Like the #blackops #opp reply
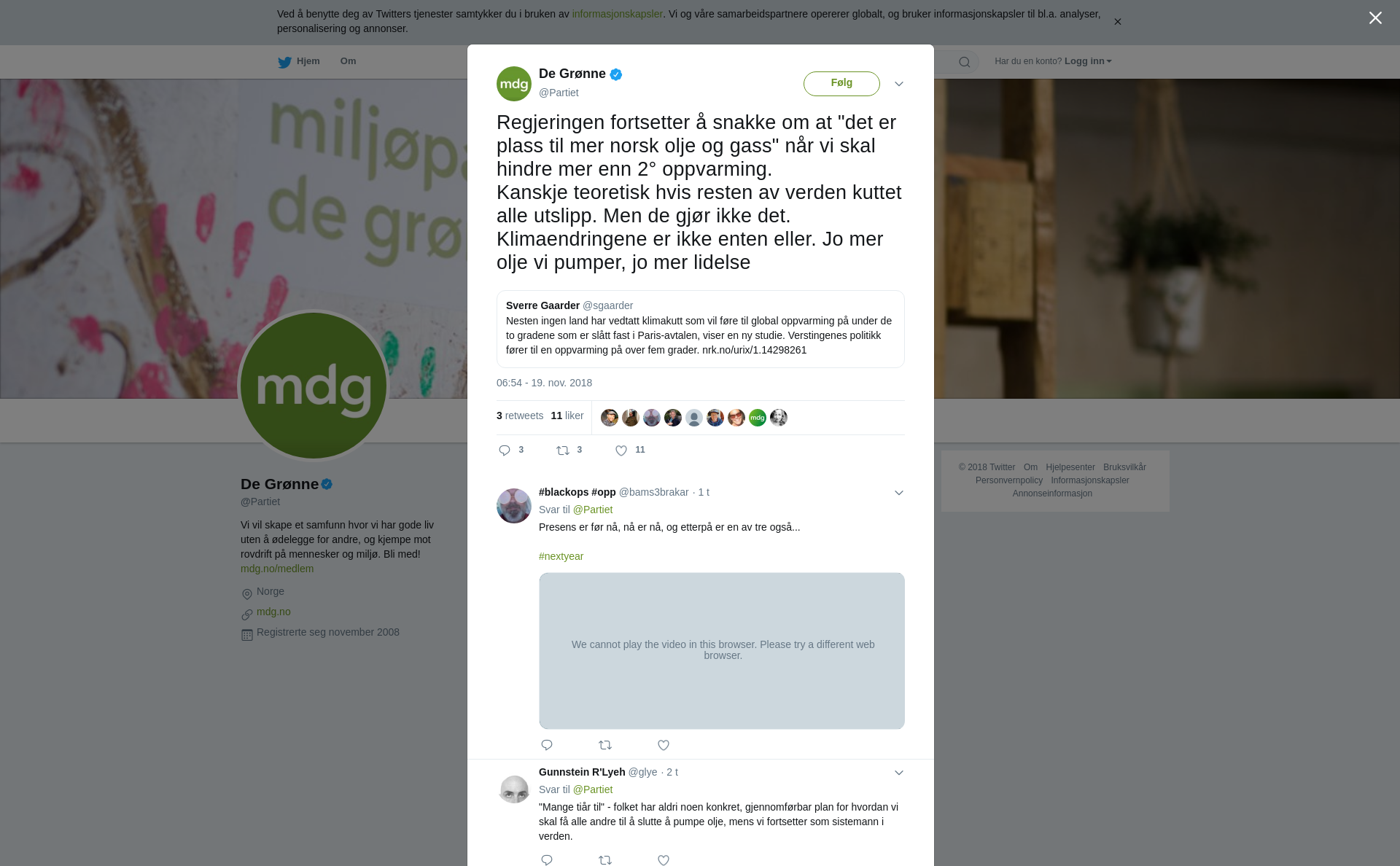Viewport: 1400px width, 866px height. coord(664,745)
